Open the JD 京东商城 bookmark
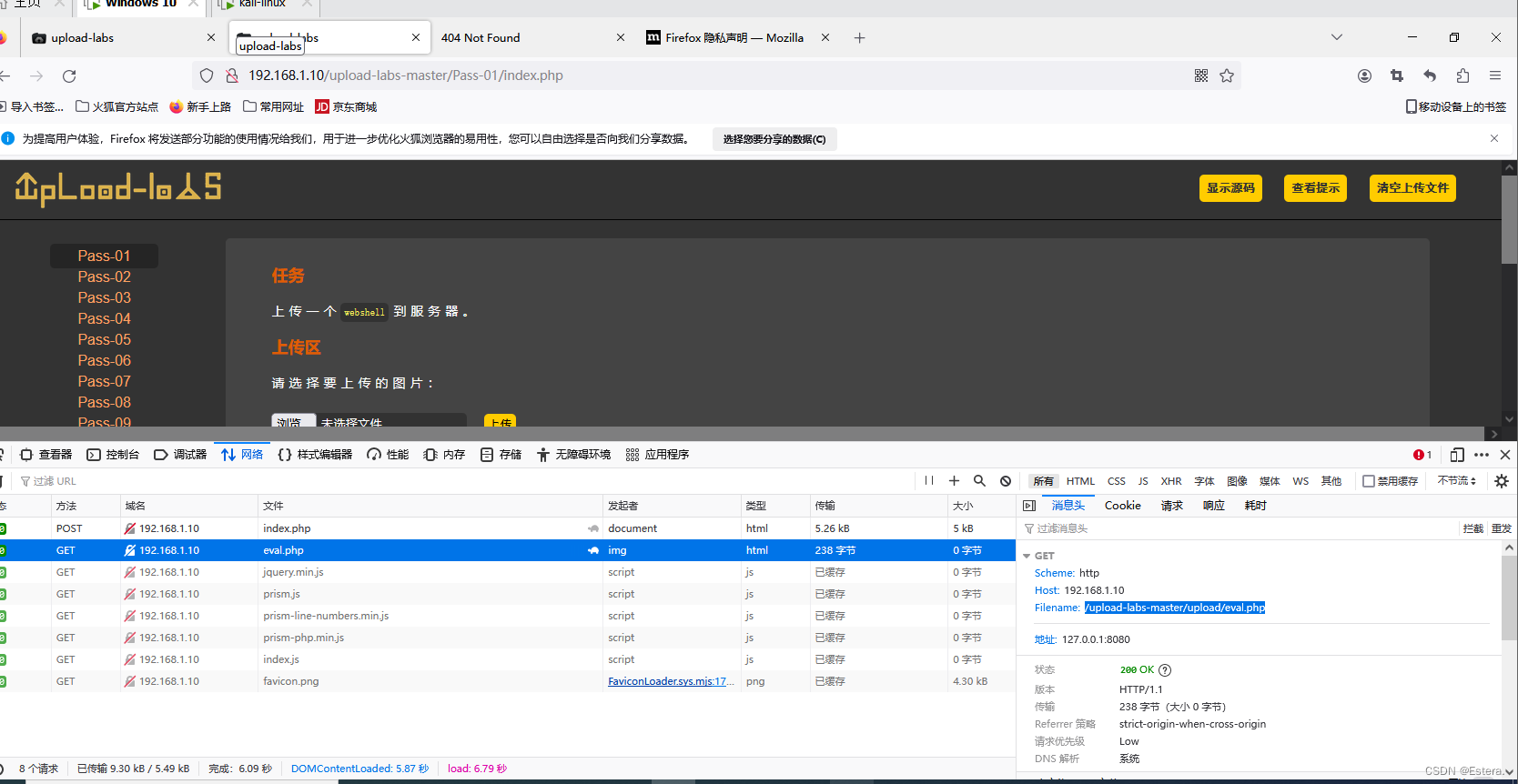The image size is (1518, 784). pyautogui.click(x=346, y=106)
